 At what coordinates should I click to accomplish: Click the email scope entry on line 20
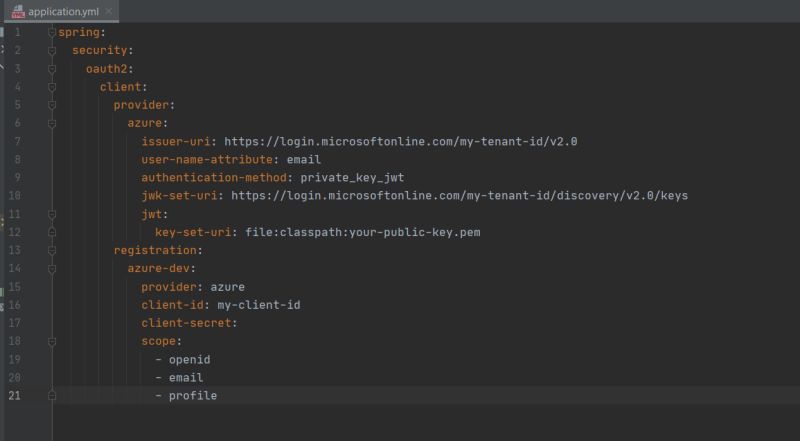point(186,378)
